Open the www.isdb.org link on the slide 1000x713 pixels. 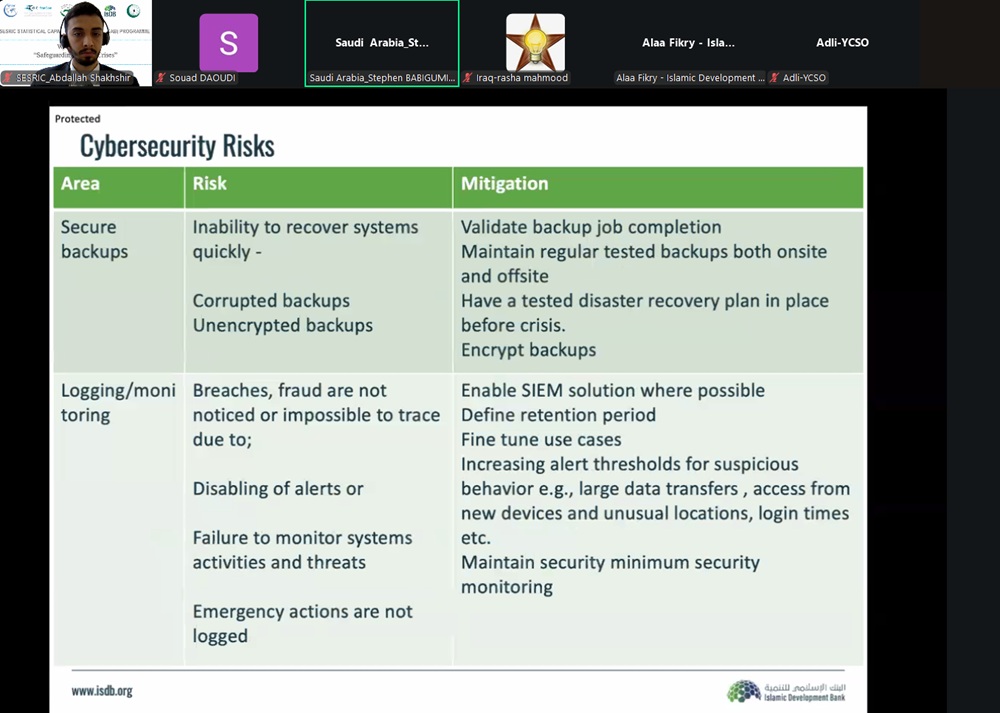102,691
